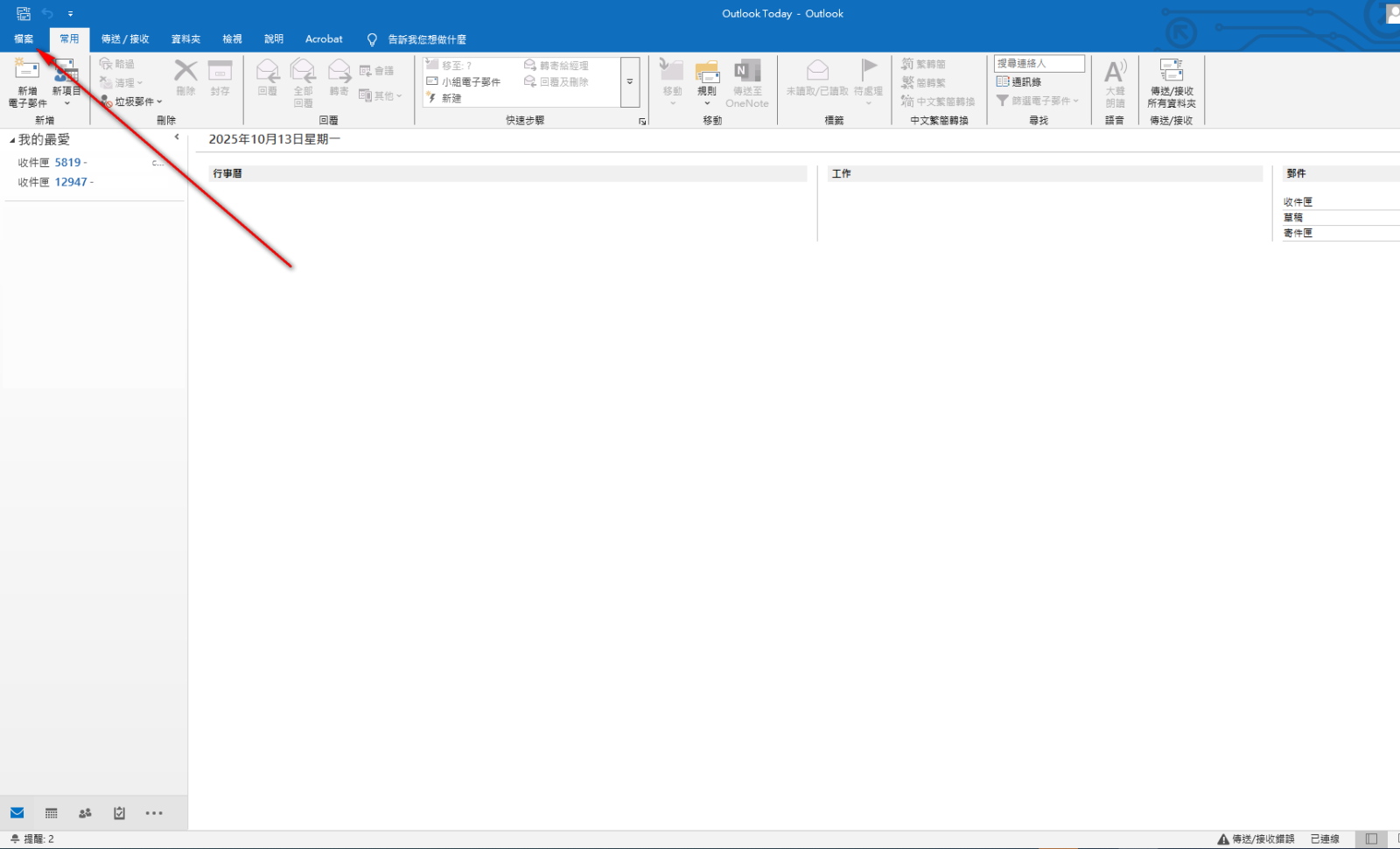Click the undo arrow in the quick access toolbar

pos(47,13)
